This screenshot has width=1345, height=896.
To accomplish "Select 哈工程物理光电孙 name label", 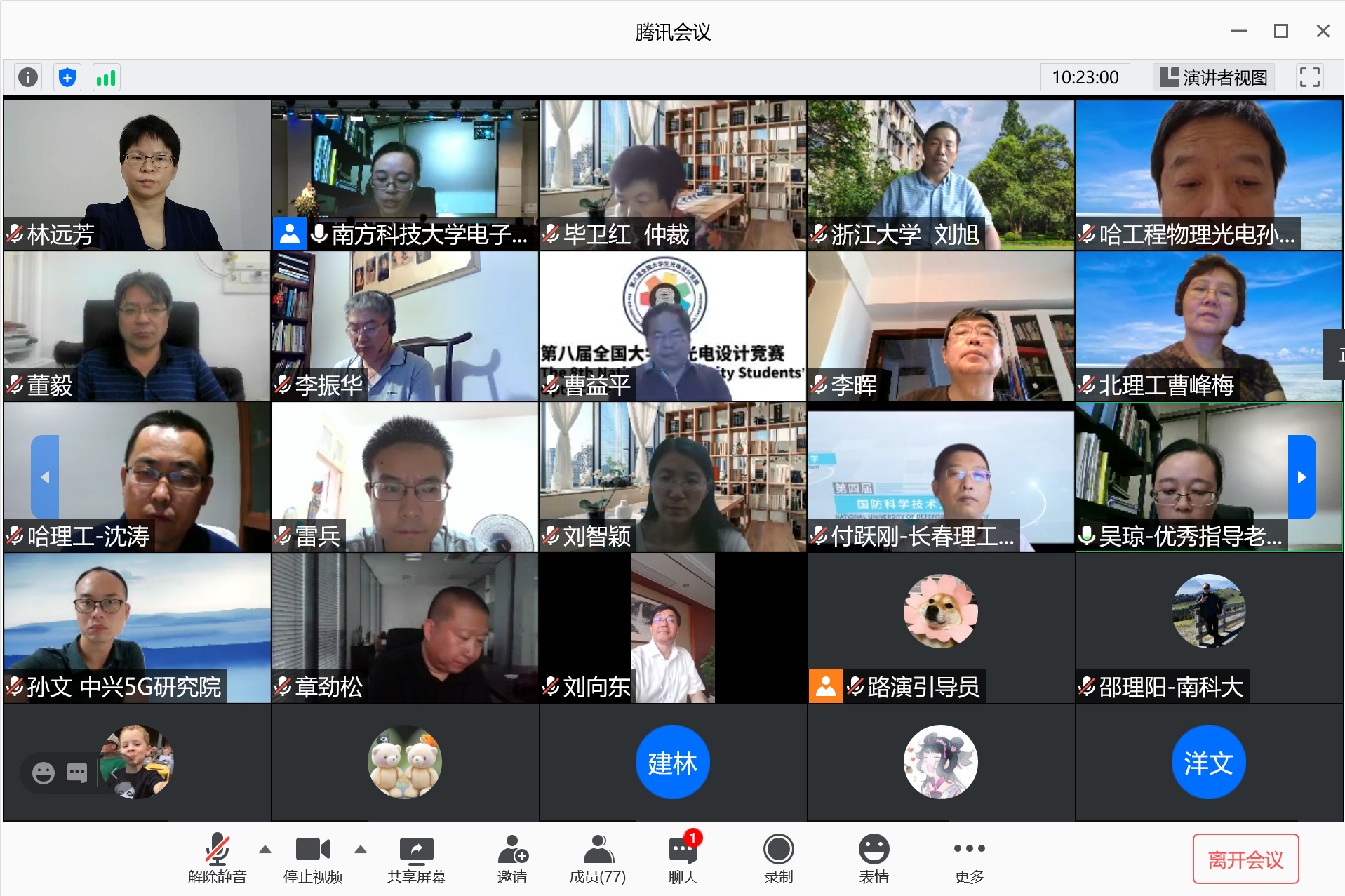I will click(x=1197, y=234).
